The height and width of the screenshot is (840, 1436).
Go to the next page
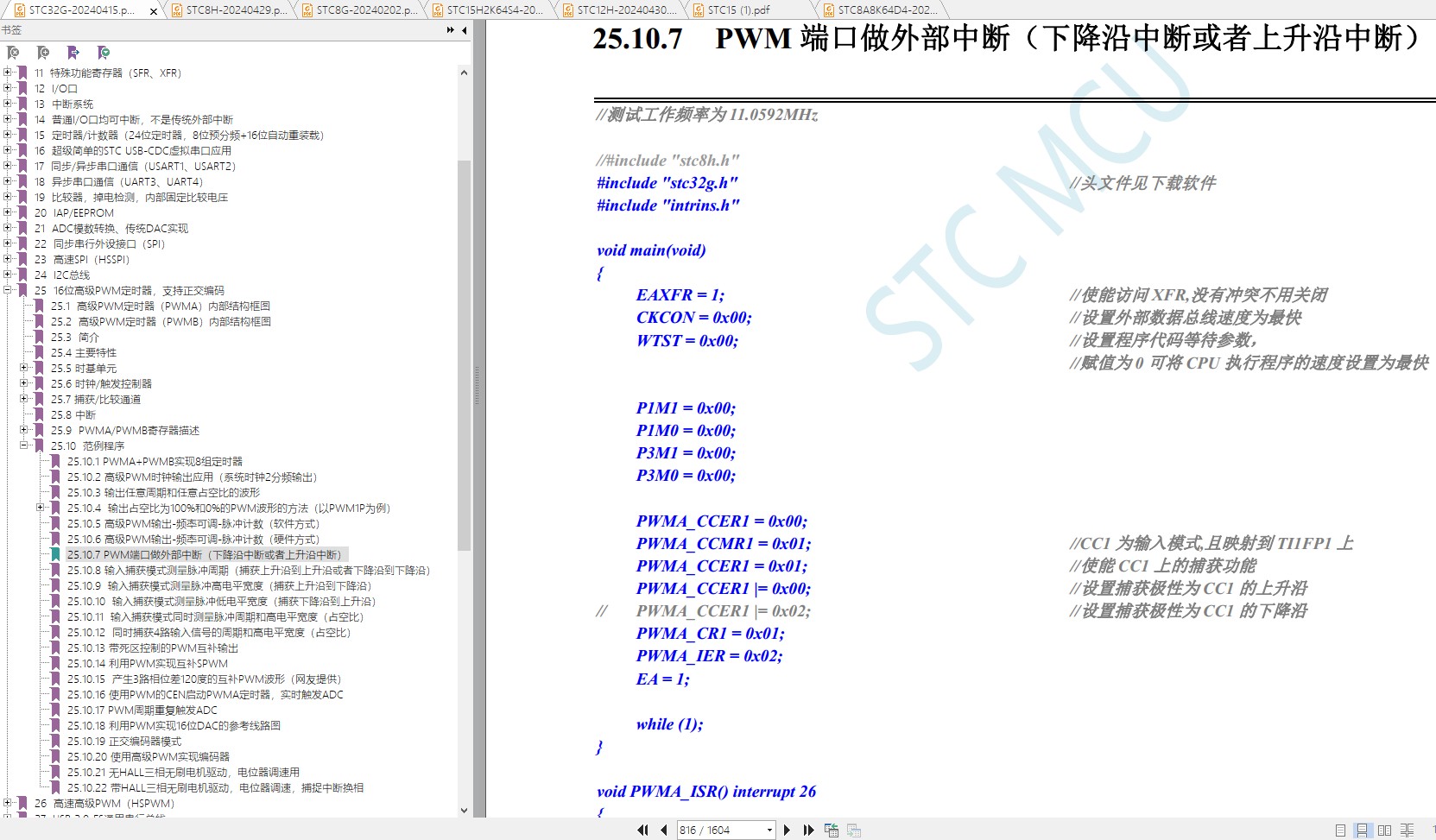(x=787, y=830)
